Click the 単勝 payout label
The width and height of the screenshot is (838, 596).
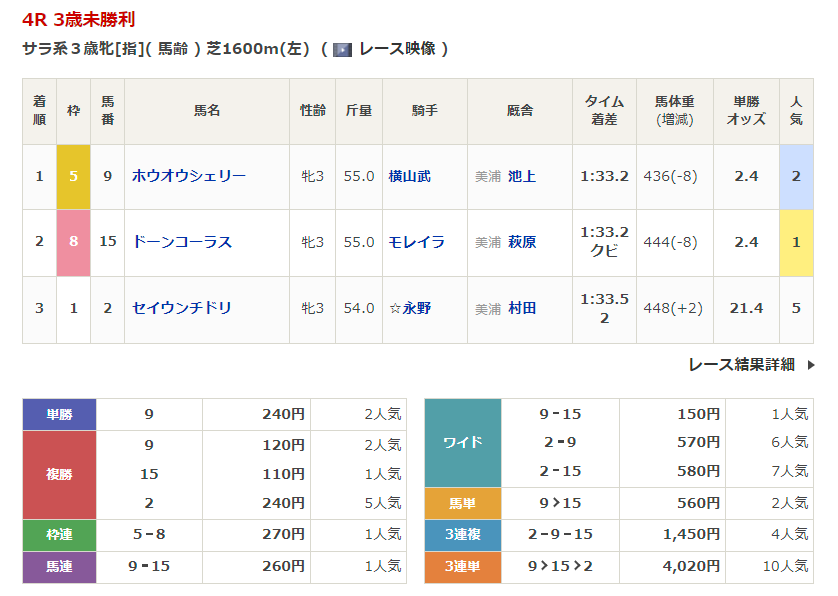(59, 414)
